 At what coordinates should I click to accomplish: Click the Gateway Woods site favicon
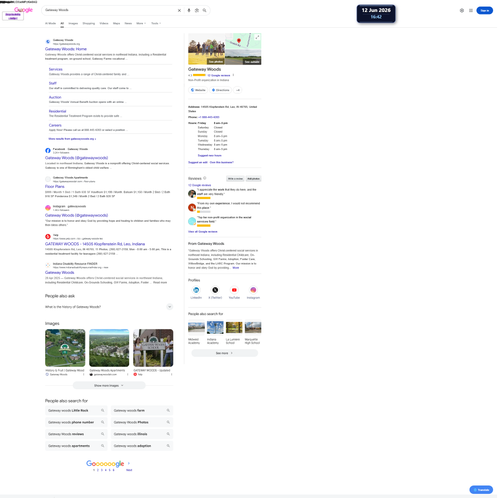[x=48, y=42]
